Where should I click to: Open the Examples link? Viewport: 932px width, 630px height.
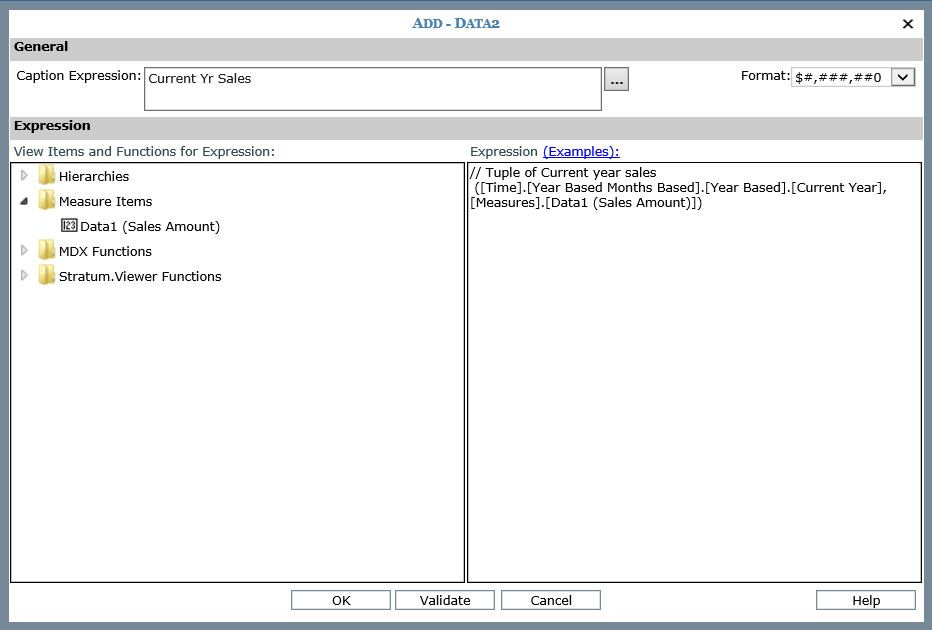(x=581, y=152)
